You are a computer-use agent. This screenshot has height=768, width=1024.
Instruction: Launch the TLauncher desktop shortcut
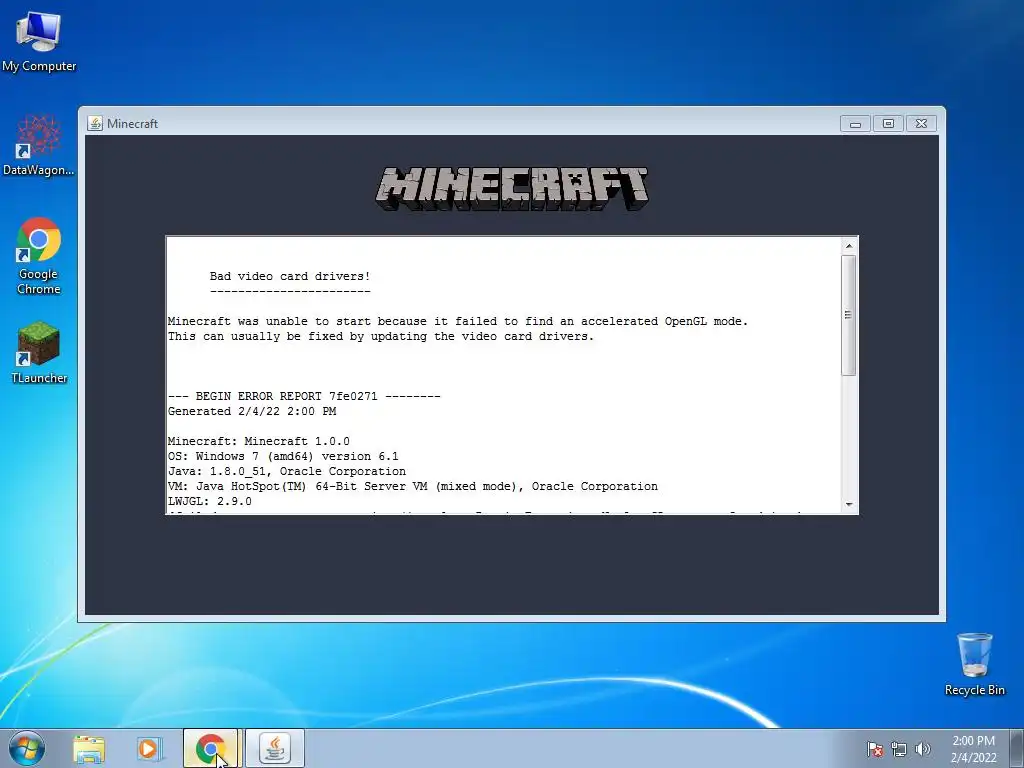39,353
